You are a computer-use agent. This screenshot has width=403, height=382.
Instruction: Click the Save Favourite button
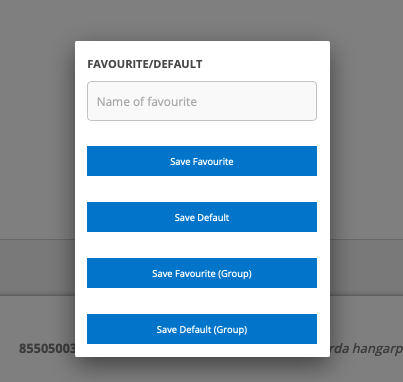202,161
